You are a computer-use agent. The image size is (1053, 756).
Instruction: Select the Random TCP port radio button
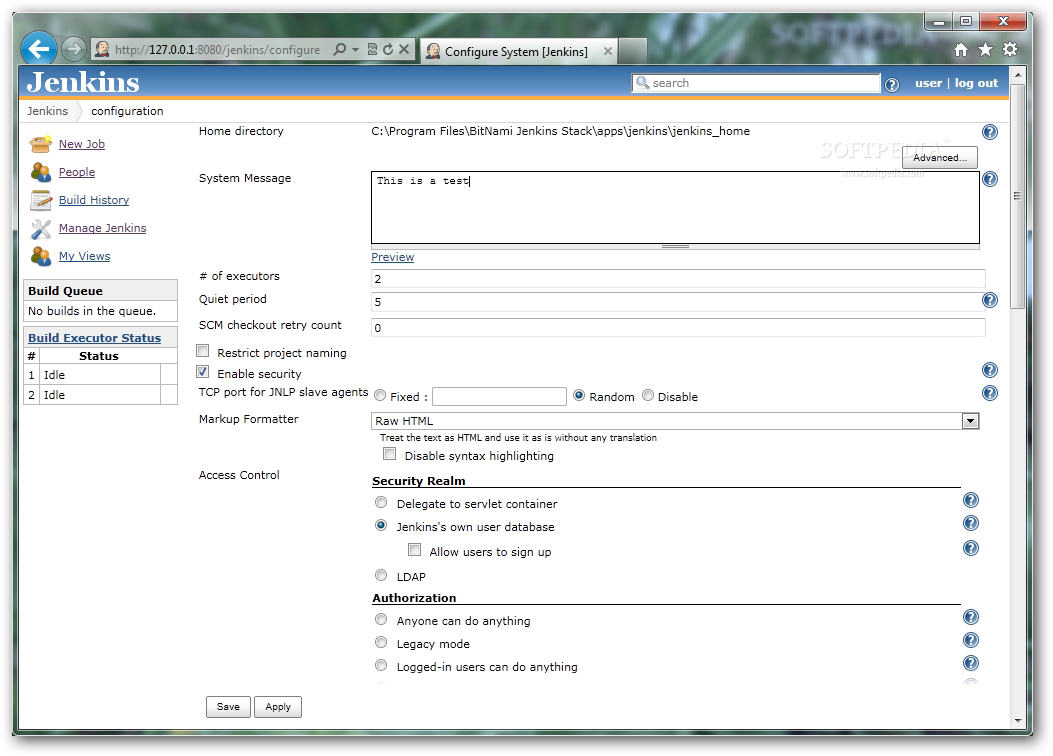579,395
